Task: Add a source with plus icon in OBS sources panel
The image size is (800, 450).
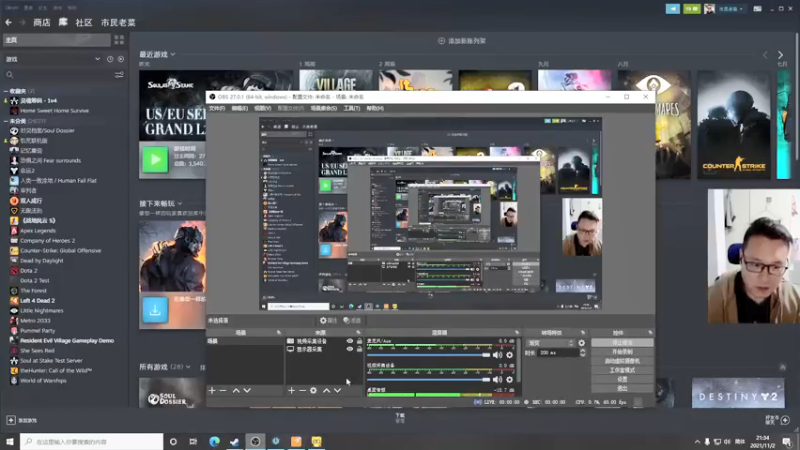Action: tap(291, 391)
